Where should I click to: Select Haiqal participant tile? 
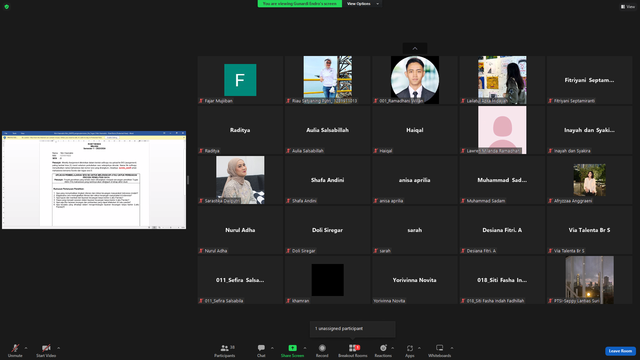pos(415,130)
